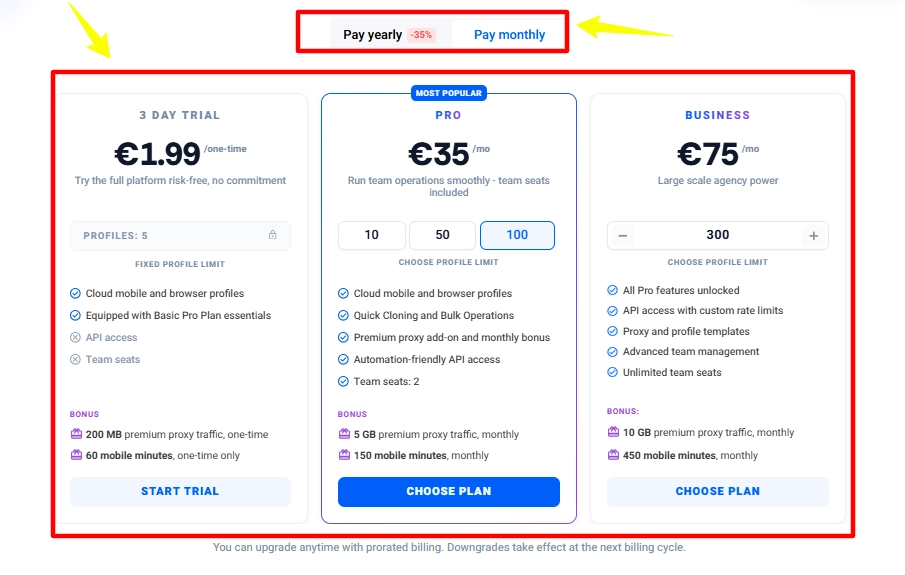This screenshot has width=905, height=575.
Task: Switch billing to Pay monthly
Action: click(509, 35)
